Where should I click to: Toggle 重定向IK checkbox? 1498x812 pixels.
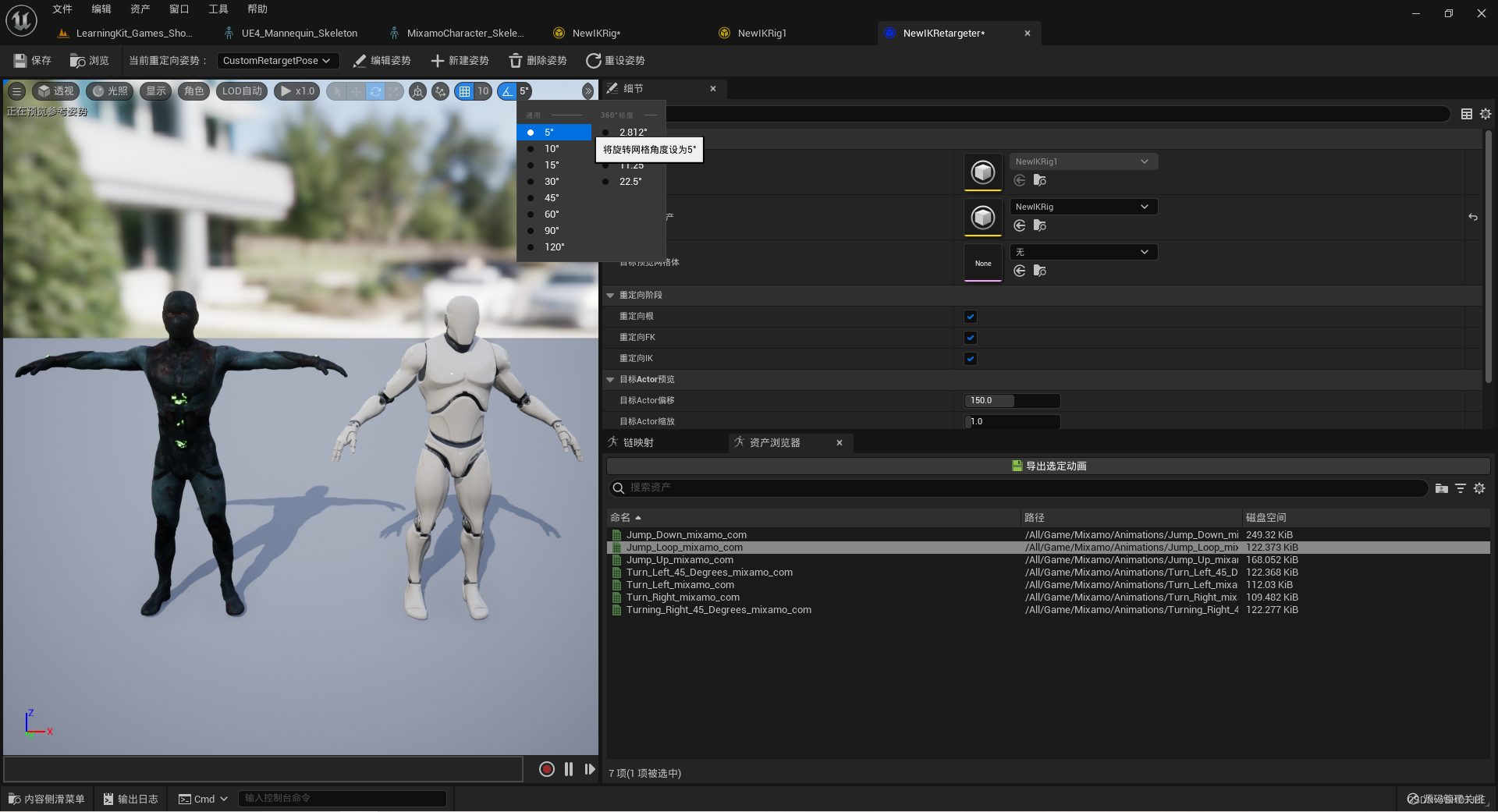coord(971,359)
